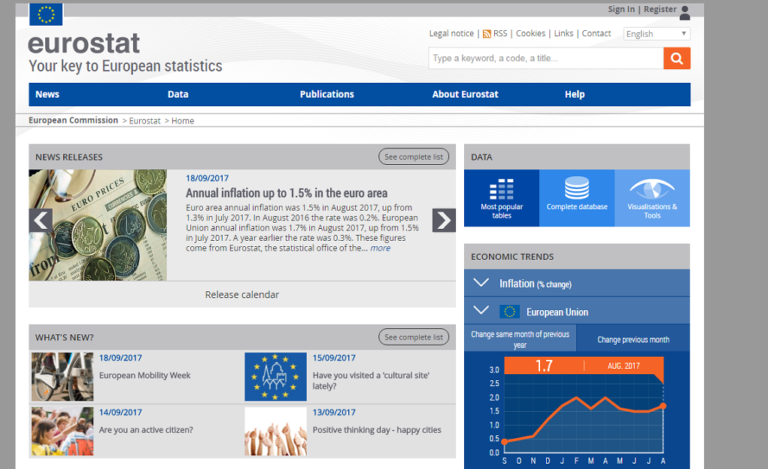Click the eurostat site logo
Image resolution: width=768 pixels, height=469 pixels.
(x=84, y=44)
